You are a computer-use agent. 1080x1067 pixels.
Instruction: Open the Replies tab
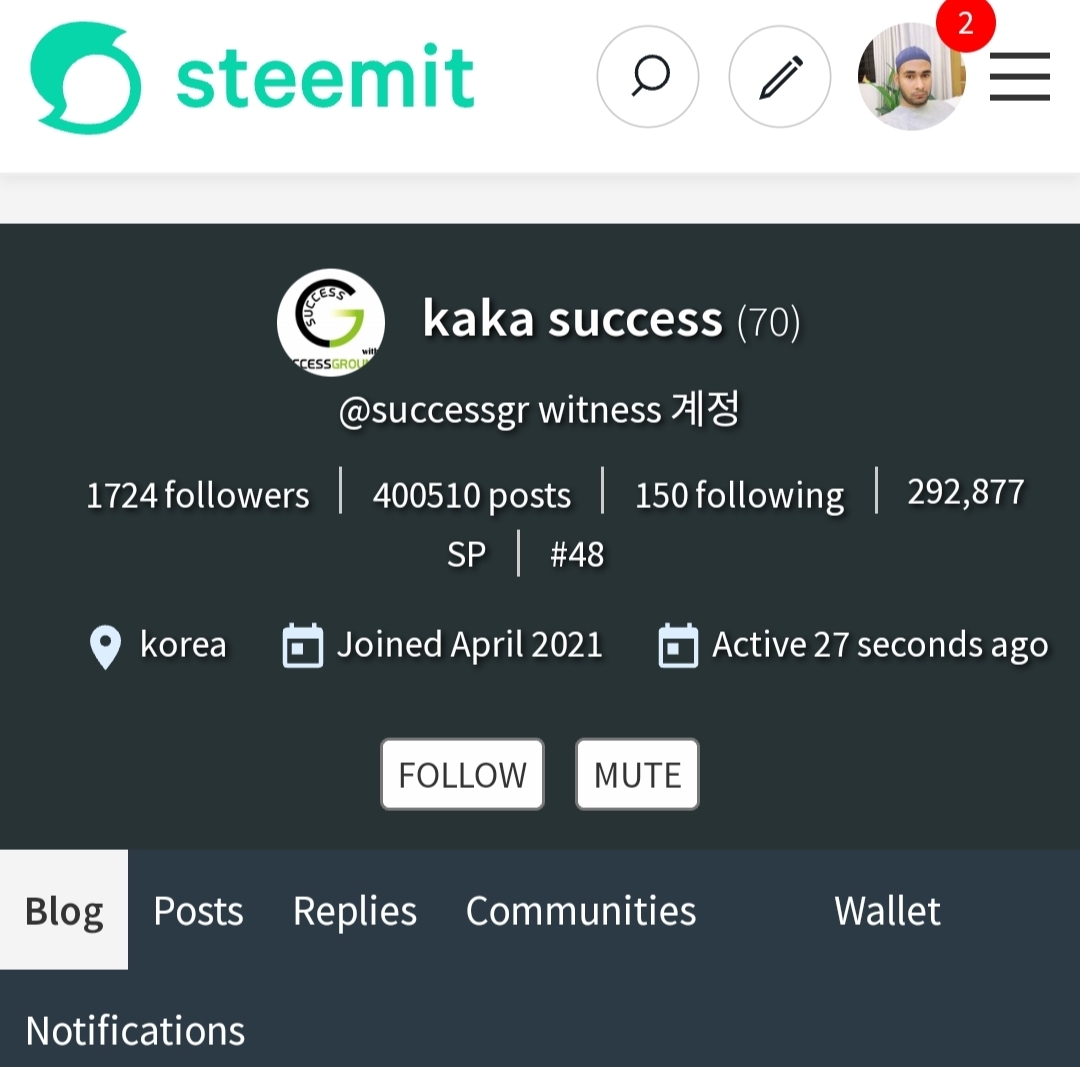pos(355,910)
